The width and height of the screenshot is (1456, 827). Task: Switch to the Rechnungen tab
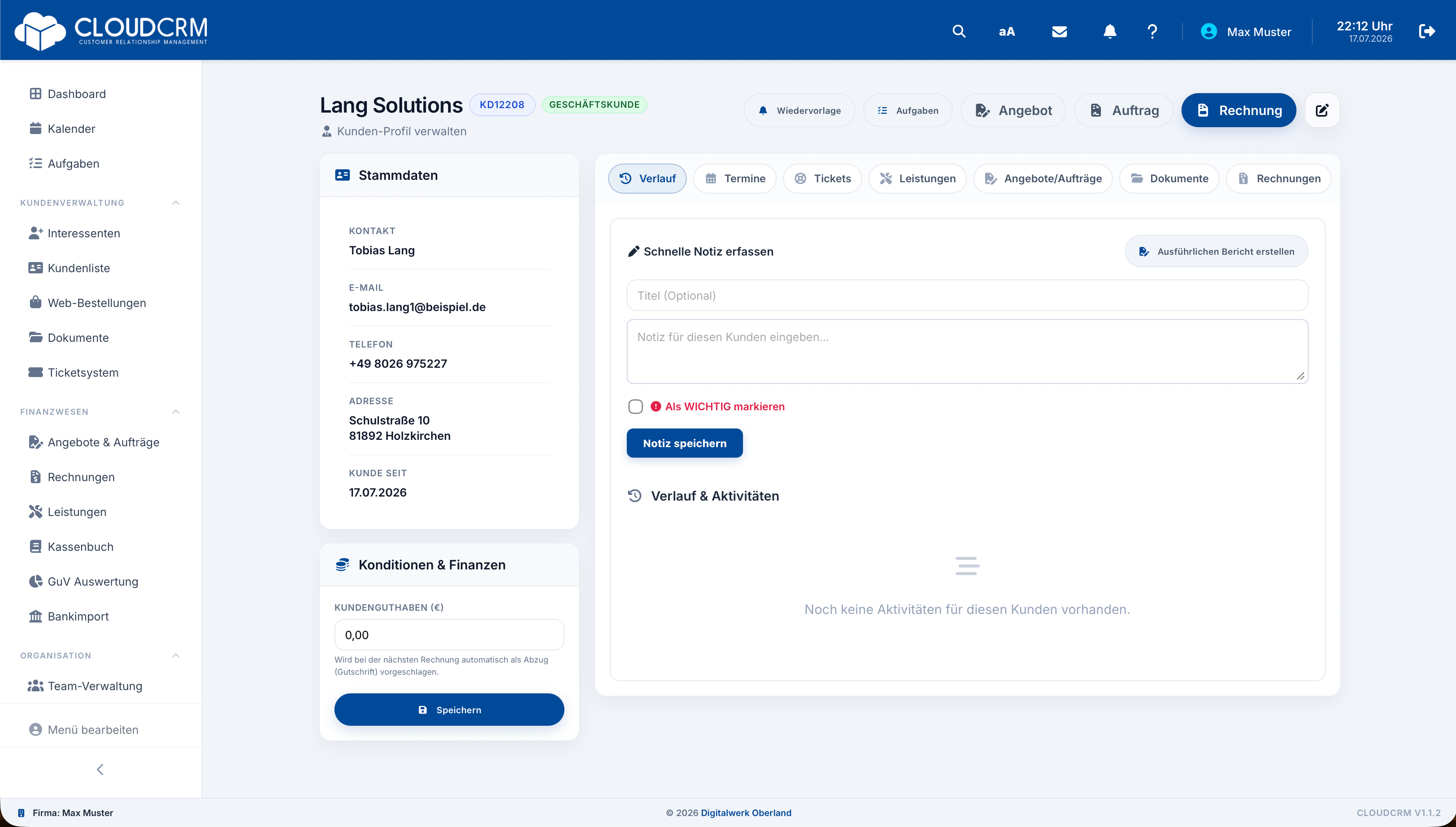tap(1279, 178)
